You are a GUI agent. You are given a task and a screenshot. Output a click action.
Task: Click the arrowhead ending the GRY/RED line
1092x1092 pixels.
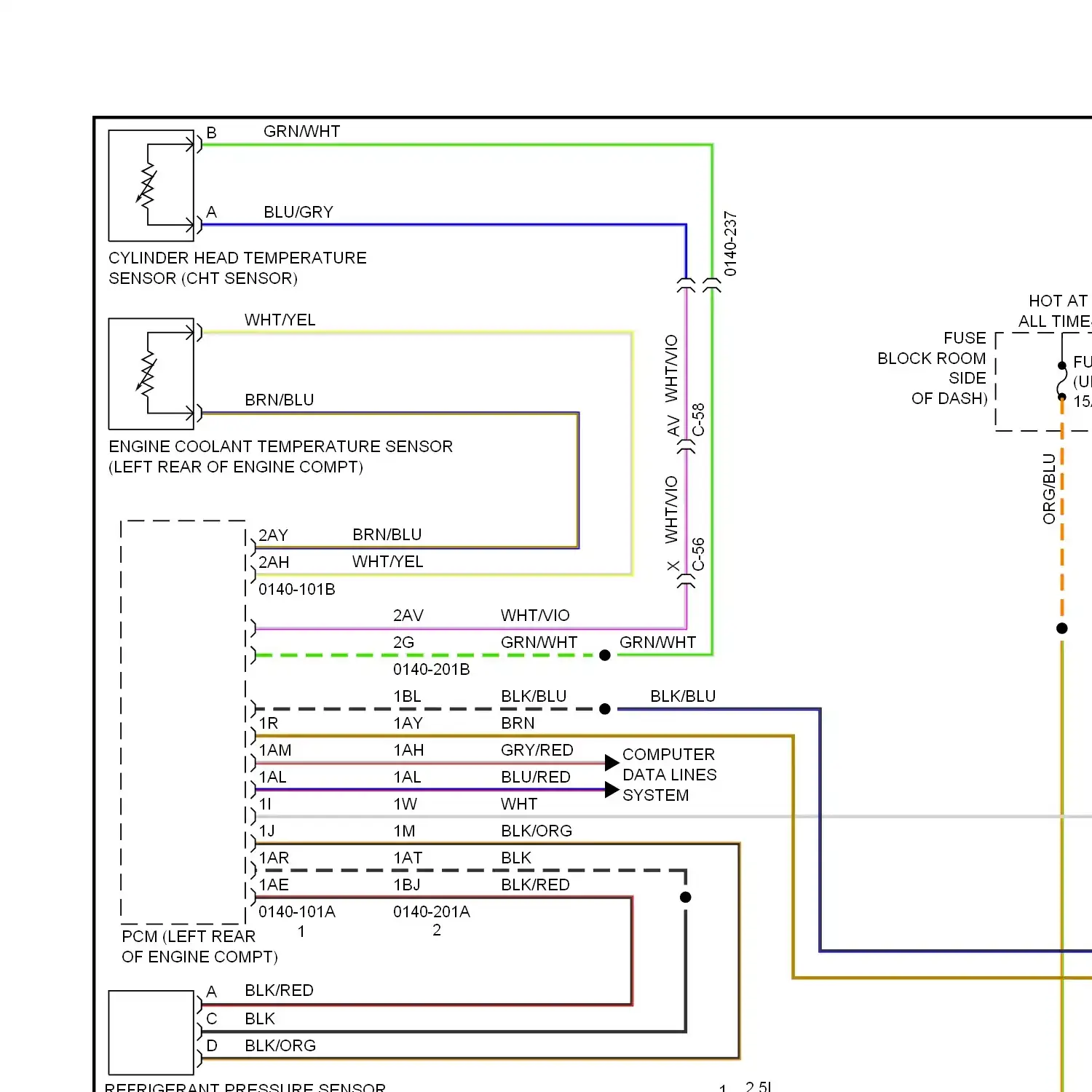click(x=612, y=763)
